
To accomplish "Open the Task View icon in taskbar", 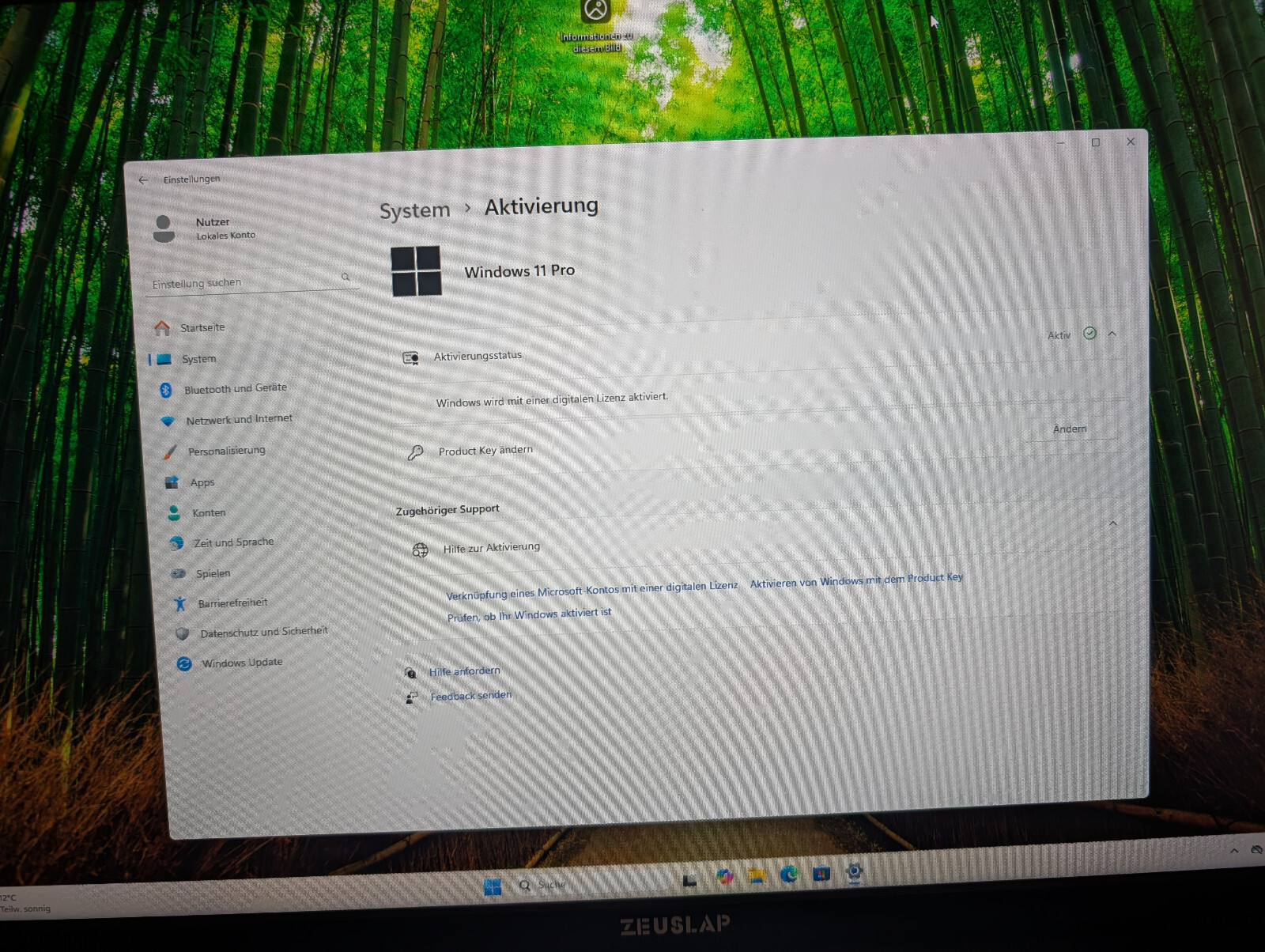I will [x=690, y=879].
